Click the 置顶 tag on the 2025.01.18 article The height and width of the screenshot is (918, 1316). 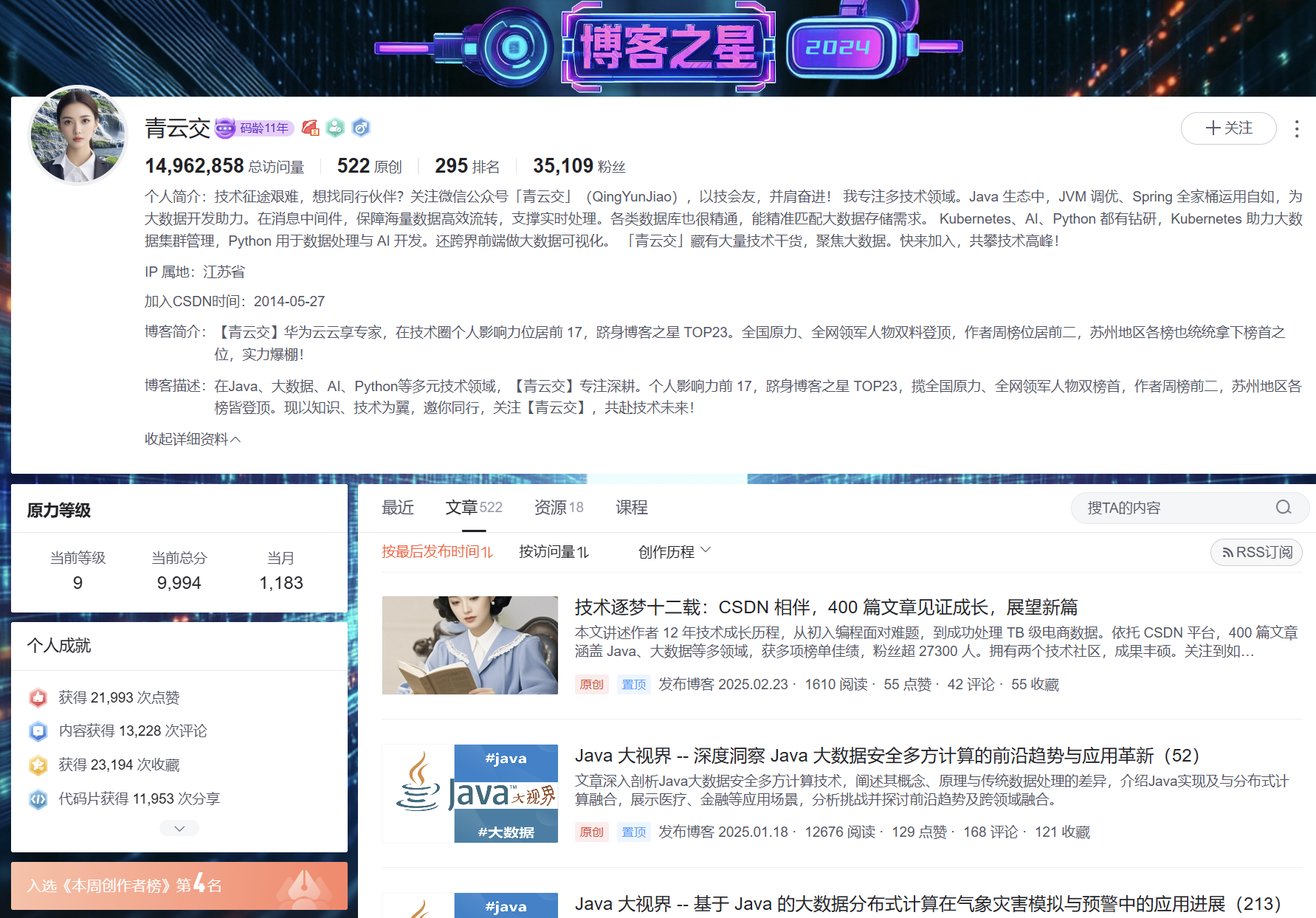click(x=634, y=832)
